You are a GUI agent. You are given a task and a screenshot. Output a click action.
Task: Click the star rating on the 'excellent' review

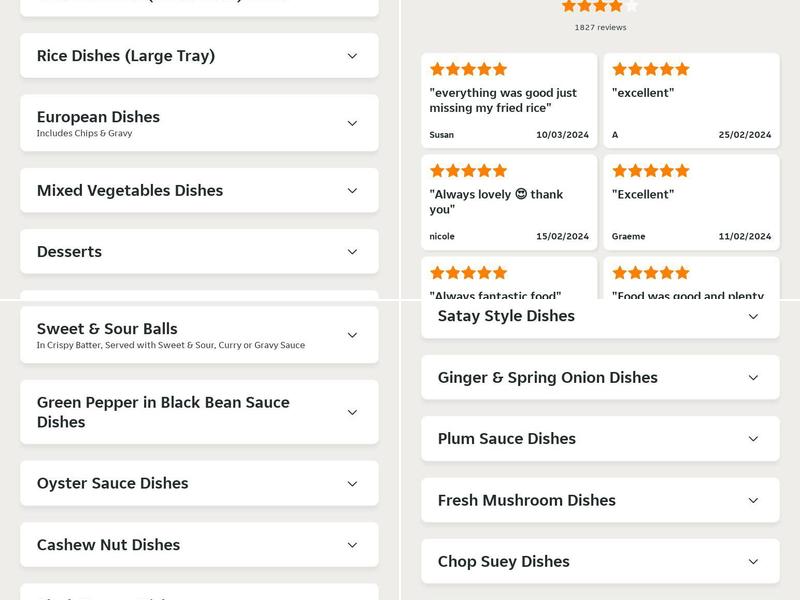point(649,69)
